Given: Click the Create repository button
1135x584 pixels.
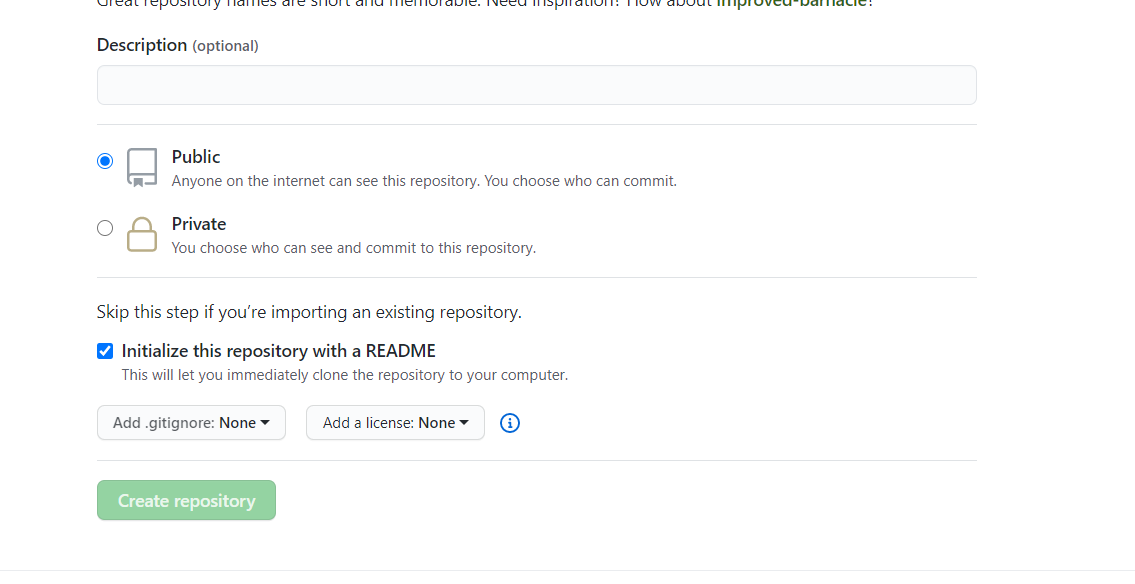Looking at the screenshot, I should (x=186, y=500).
